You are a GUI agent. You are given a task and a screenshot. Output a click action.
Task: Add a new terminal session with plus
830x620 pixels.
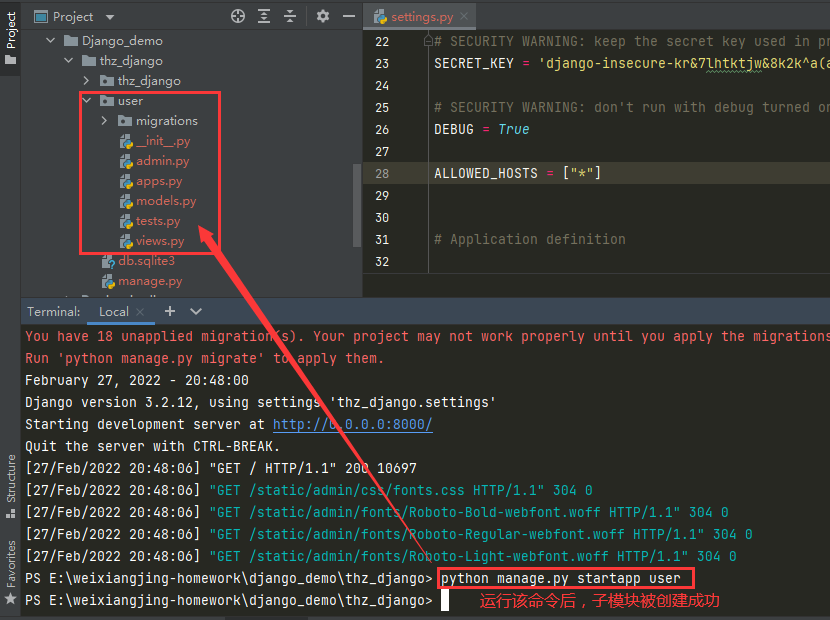(170, 311)
